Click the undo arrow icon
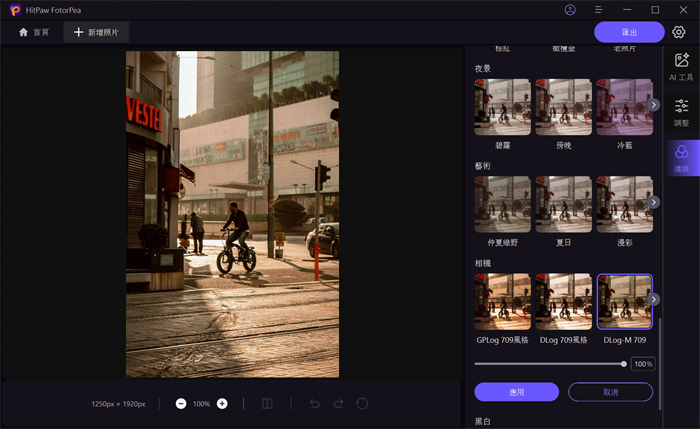This screenshot has width=700, height=429. pos(314,404)
